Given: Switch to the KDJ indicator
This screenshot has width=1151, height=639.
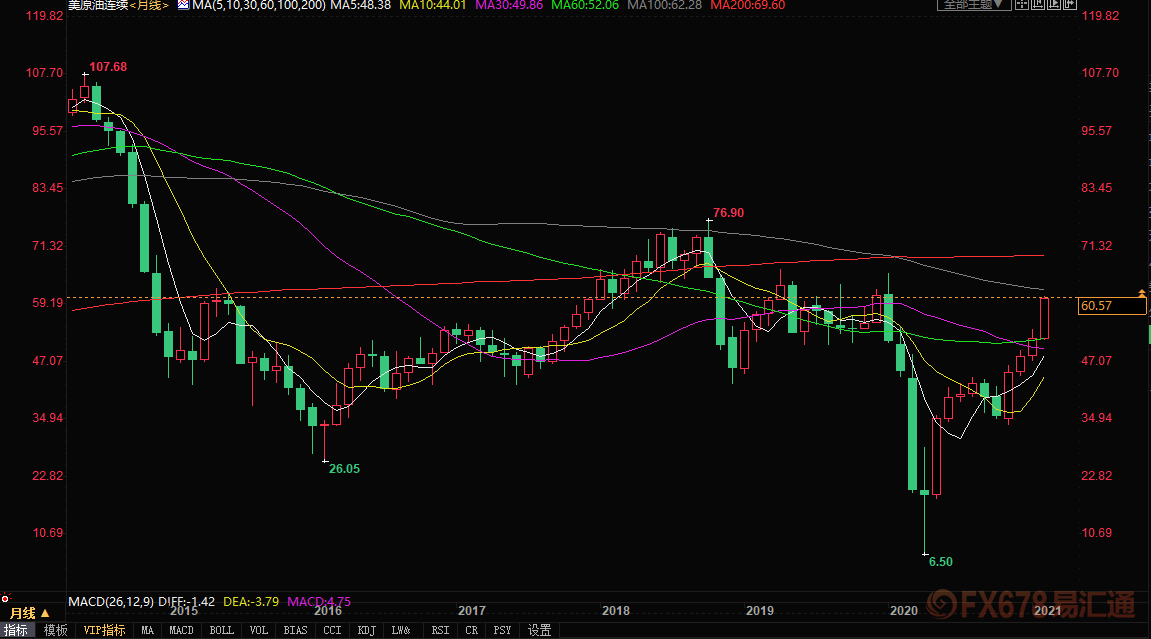Looking at the screenshot, I should click(x=367, y=630).
